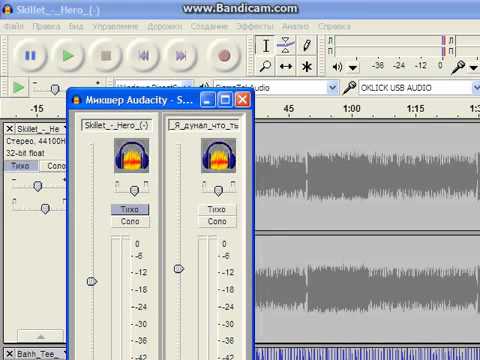
Task: Toggle Тихо mute on Skillet mixer strip
Action: 130,209
